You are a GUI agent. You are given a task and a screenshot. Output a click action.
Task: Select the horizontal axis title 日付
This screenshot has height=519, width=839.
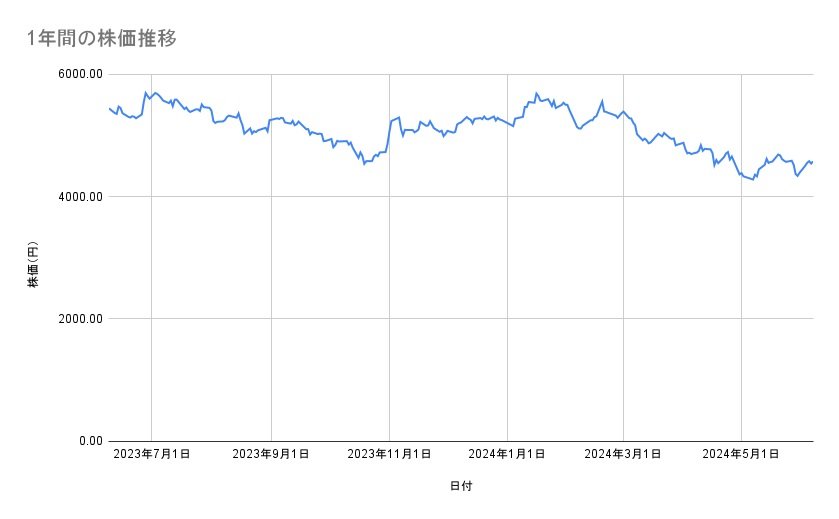click(461, 486)
